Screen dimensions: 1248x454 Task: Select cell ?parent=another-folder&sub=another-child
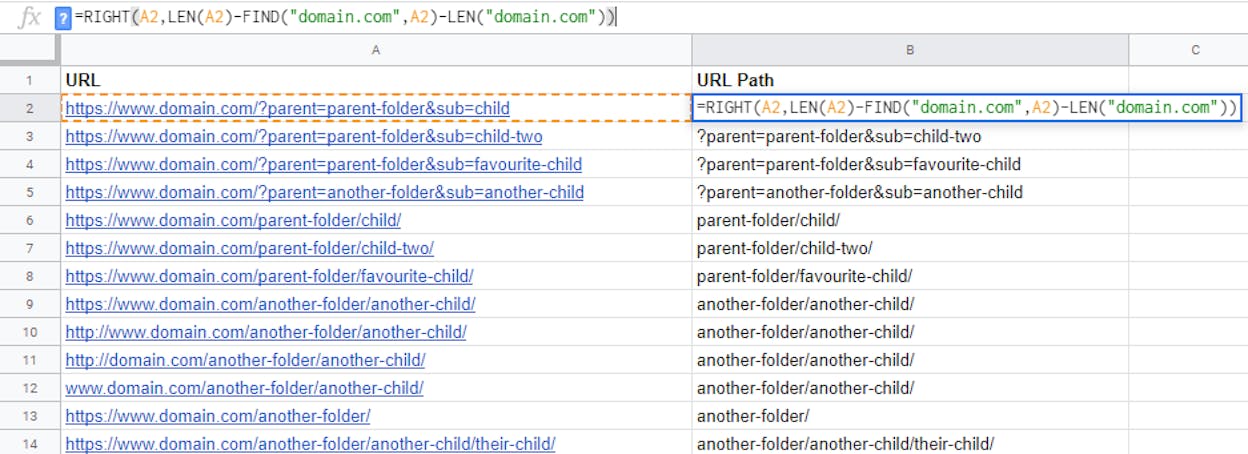(910, 192)
